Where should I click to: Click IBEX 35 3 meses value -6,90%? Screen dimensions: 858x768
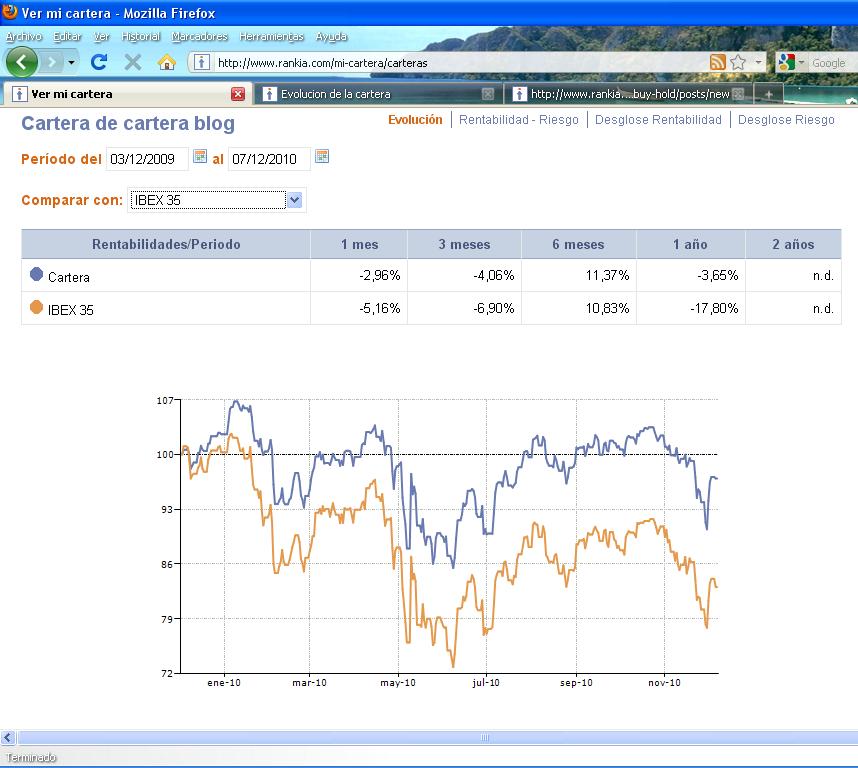[494, 309]
